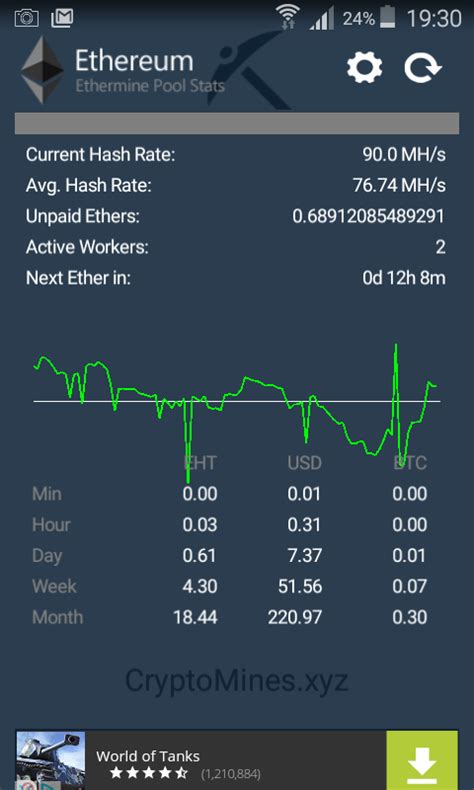Image resolution: width=474 pixels, height=790 pixels.
Task: Tap the Ethermine Pool Stats subtitle
Action: click(150, 86)
